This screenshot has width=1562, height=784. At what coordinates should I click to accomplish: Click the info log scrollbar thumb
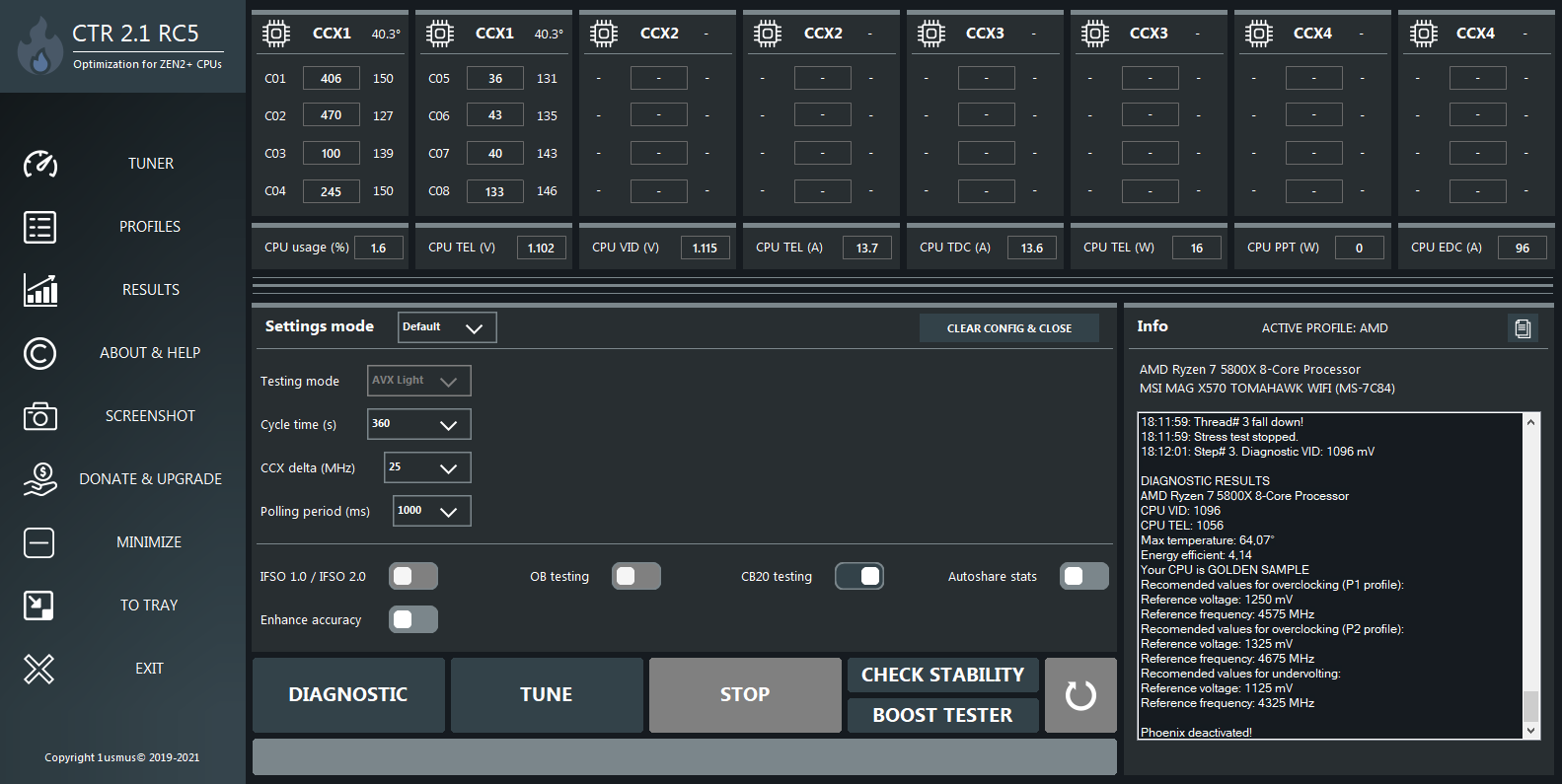pyautogui.click(x=1530, y=706)
